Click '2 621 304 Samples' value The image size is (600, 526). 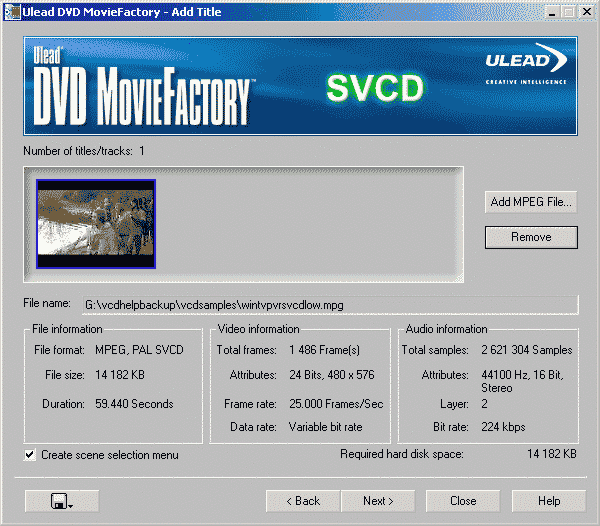tap(527, 350)
